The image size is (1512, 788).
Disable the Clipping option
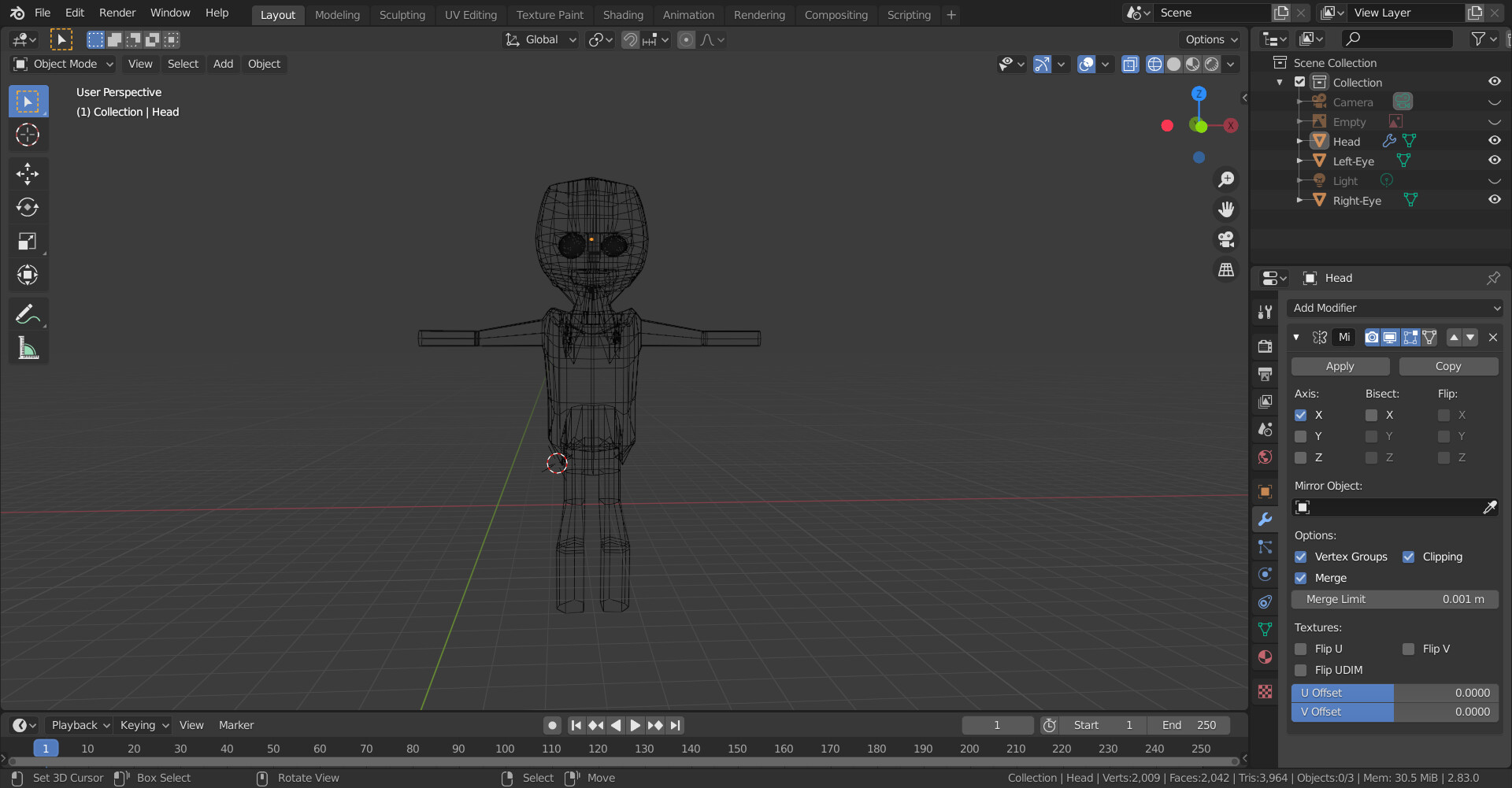pos(1409,557)
